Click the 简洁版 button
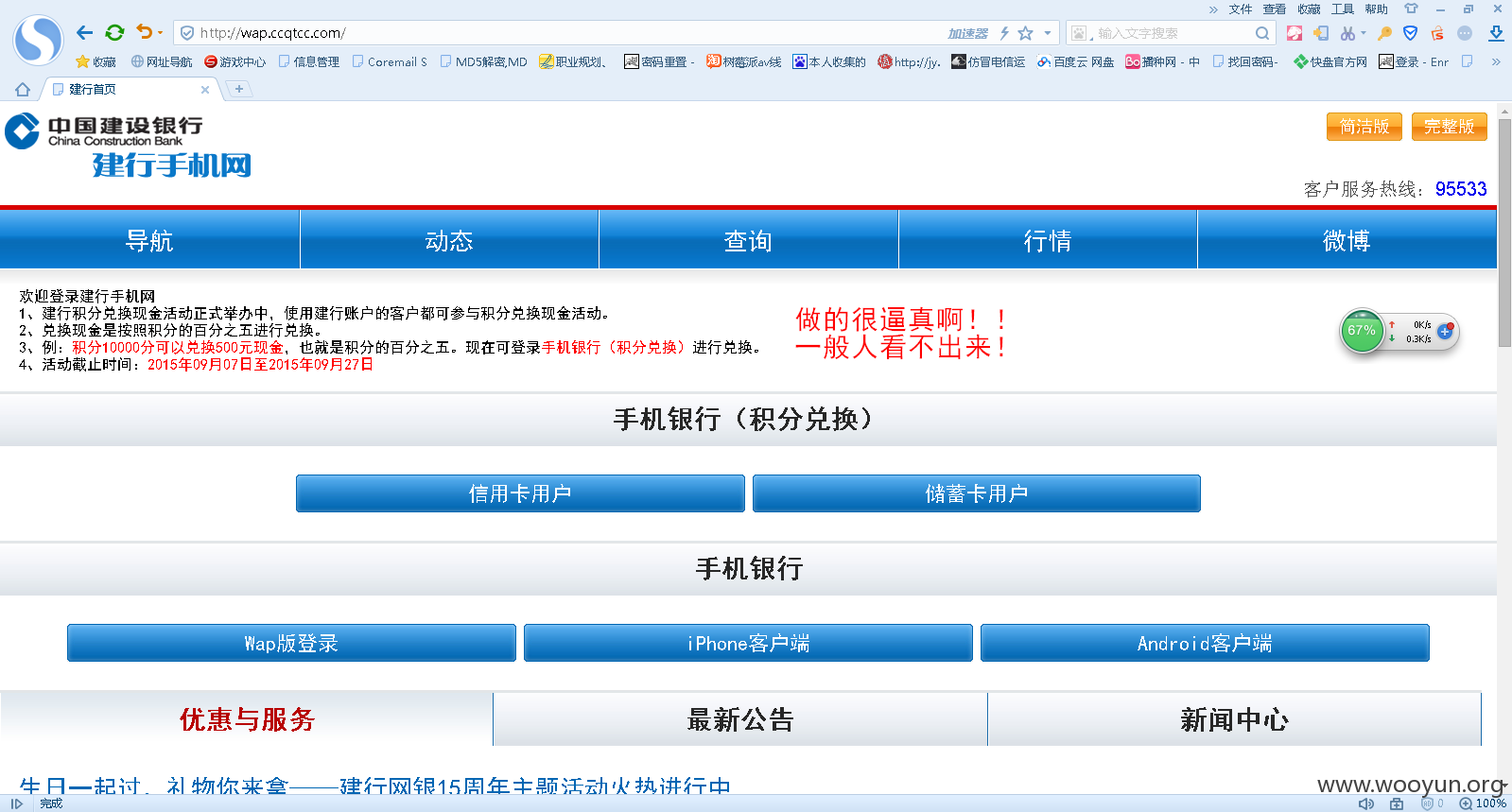 1364,127
